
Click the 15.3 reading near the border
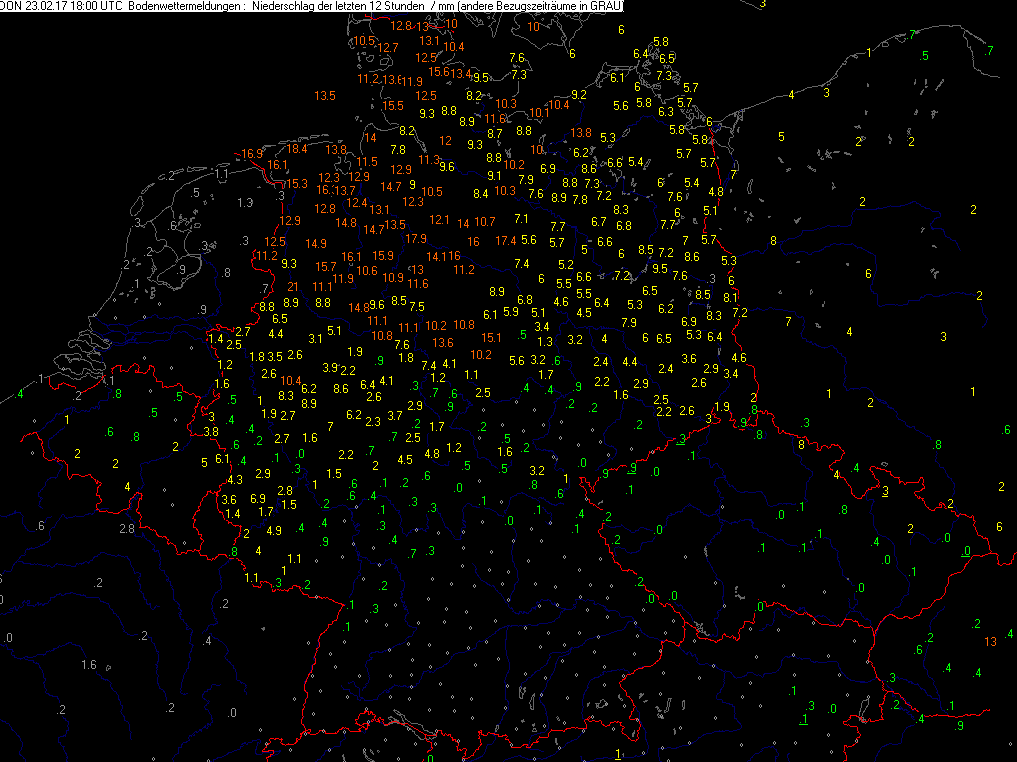coord(297,184)
